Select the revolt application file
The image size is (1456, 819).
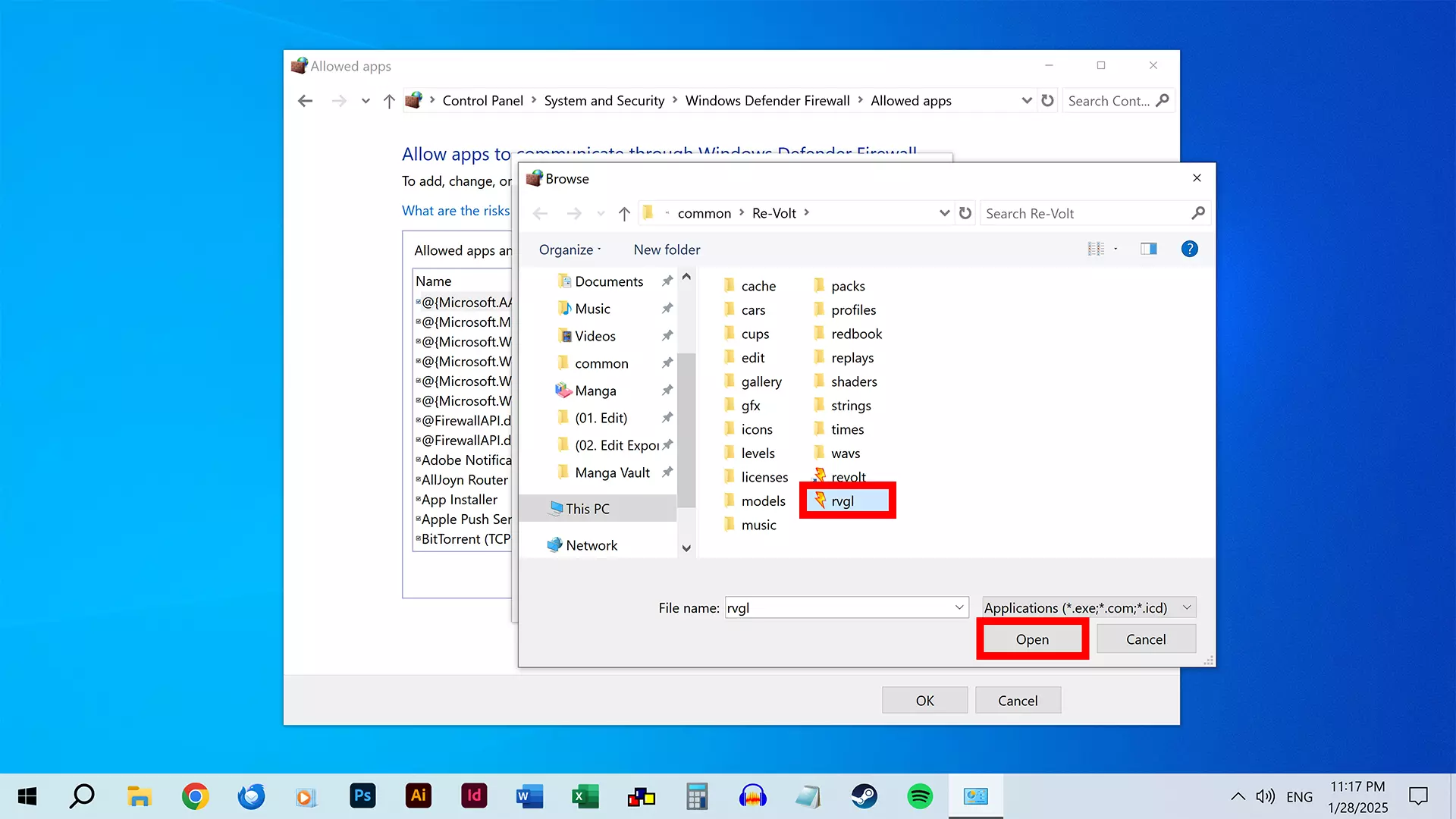coord(847,477)
